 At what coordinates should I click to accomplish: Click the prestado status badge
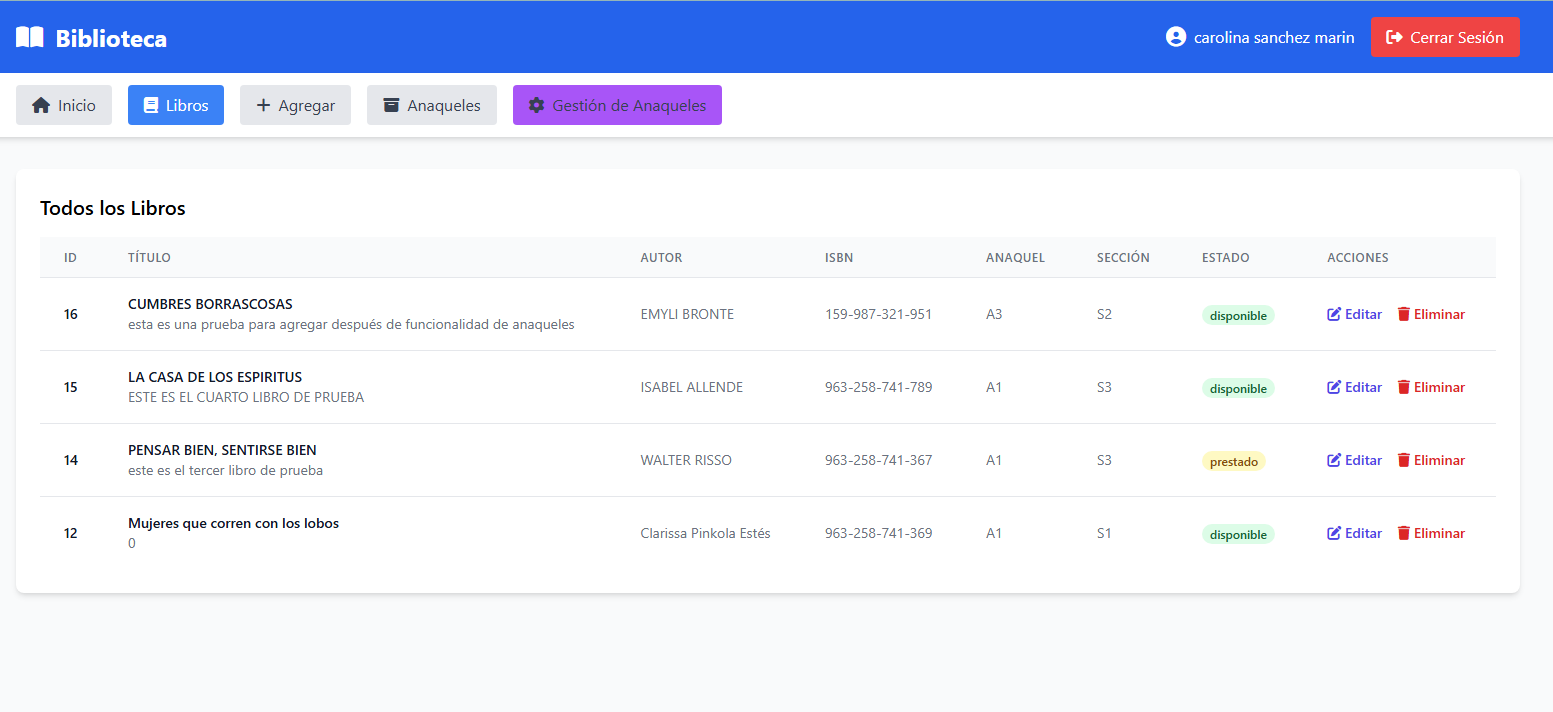click(x=1234, y=462)
